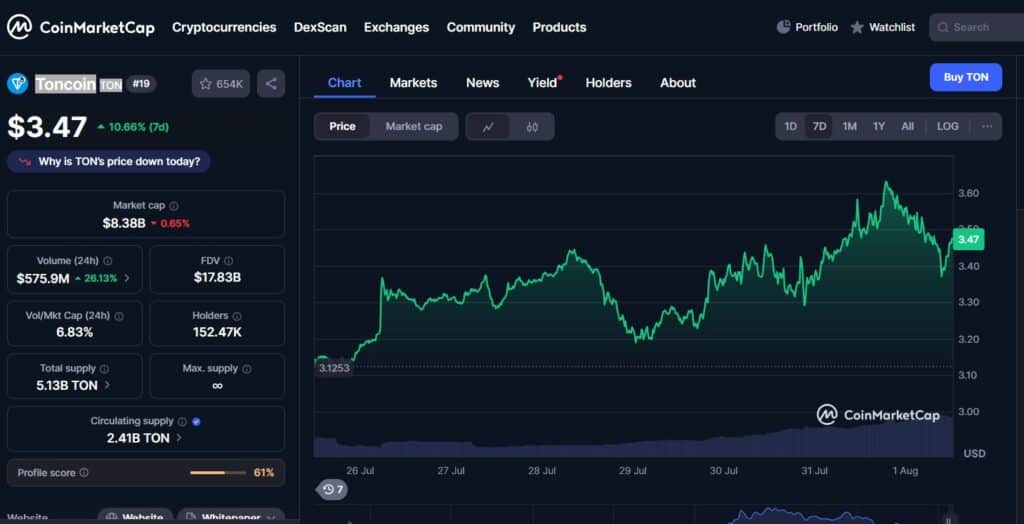Open the Portfolio pie chart icon

(x=783, y=27)
